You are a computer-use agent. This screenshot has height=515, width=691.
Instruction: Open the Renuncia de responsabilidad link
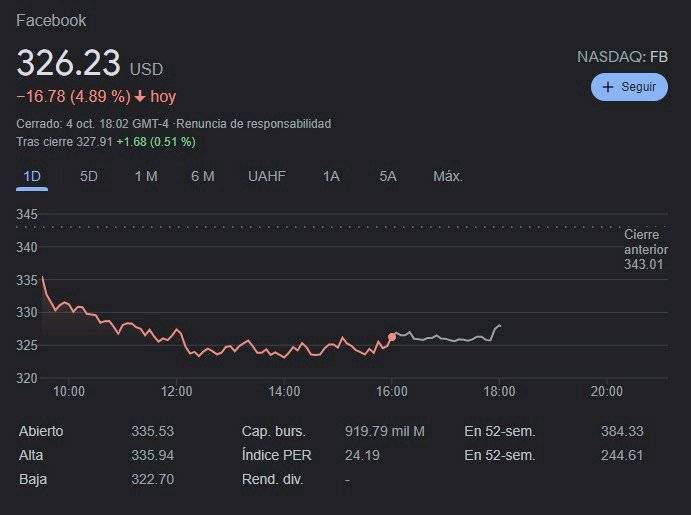pyautogui.click(x=253, y=124)
